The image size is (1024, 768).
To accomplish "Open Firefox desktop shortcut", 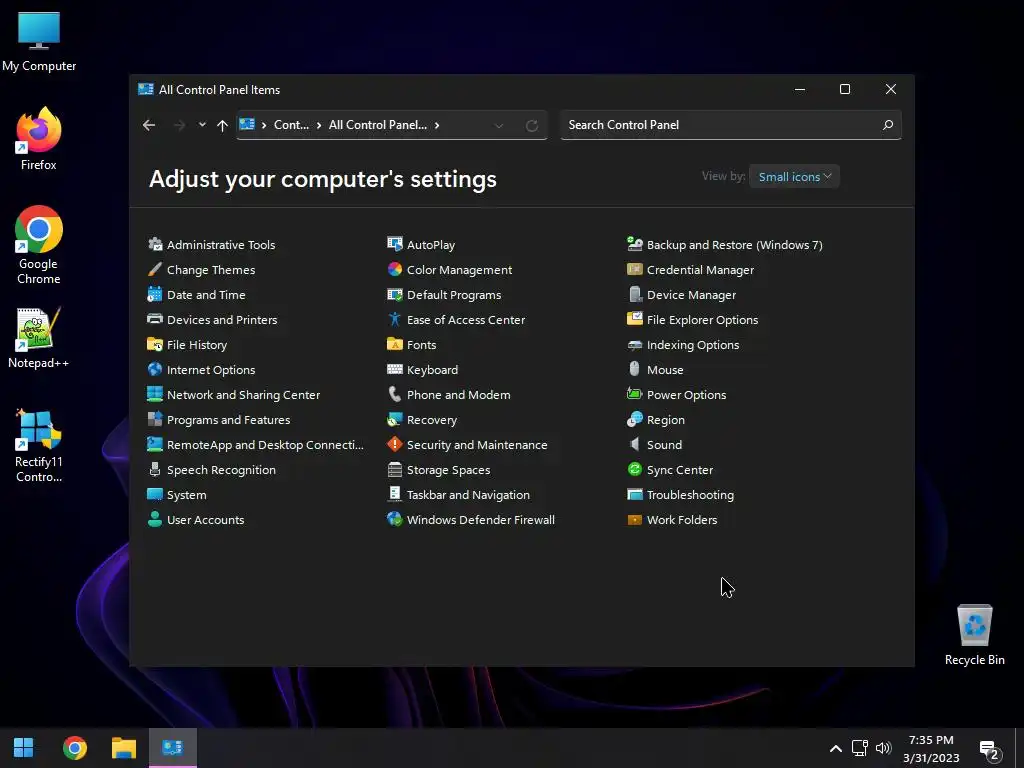I will (39, 139).
